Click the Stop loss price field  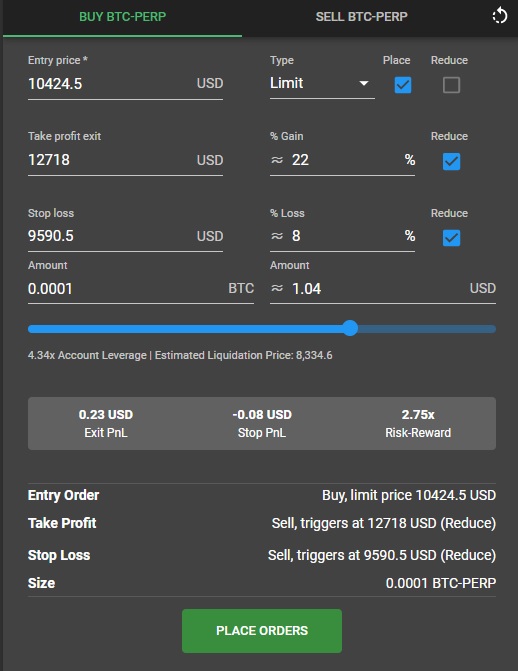pyautogui.click(x=125, y=236)
